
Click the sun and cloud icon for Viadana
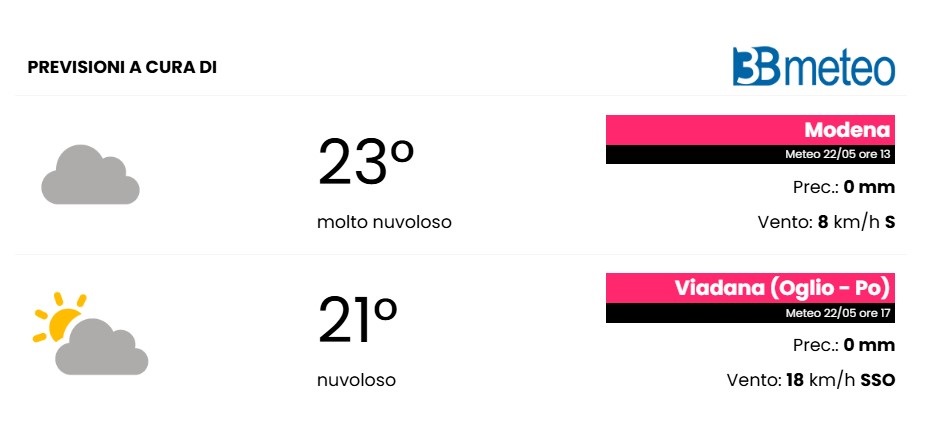point(90,333)
